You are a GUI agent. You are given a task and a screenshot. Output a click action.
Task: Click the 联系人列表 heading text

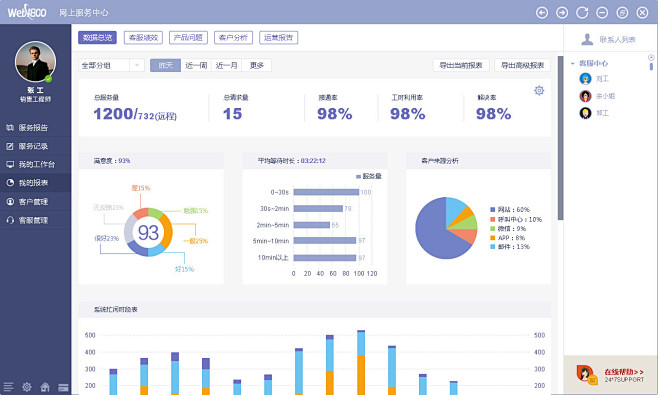pyautogui.click(x=617, y=39)
